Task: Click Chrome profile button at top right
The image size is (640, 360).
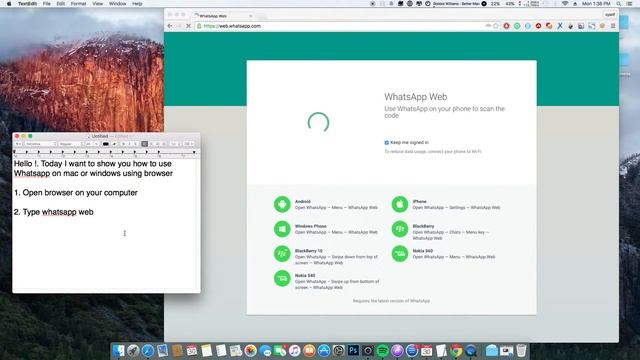Action: 610,15
